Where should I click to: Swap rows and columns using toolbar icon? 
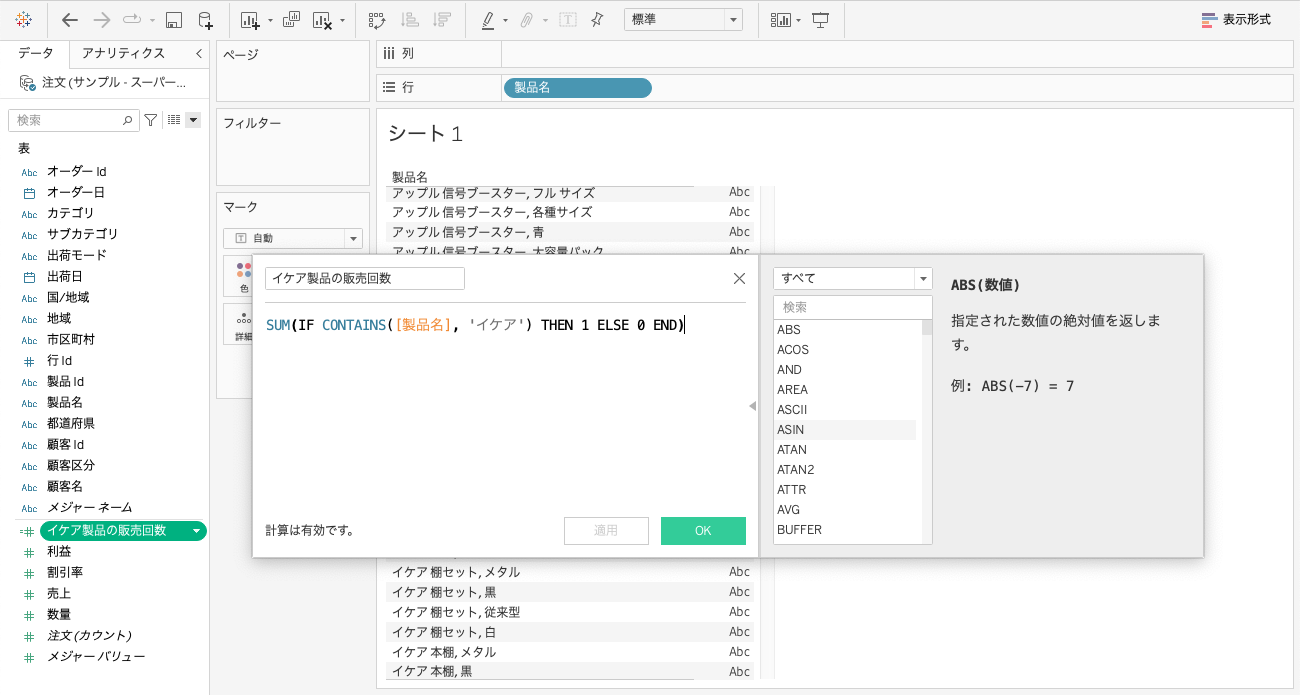[377, 19]
